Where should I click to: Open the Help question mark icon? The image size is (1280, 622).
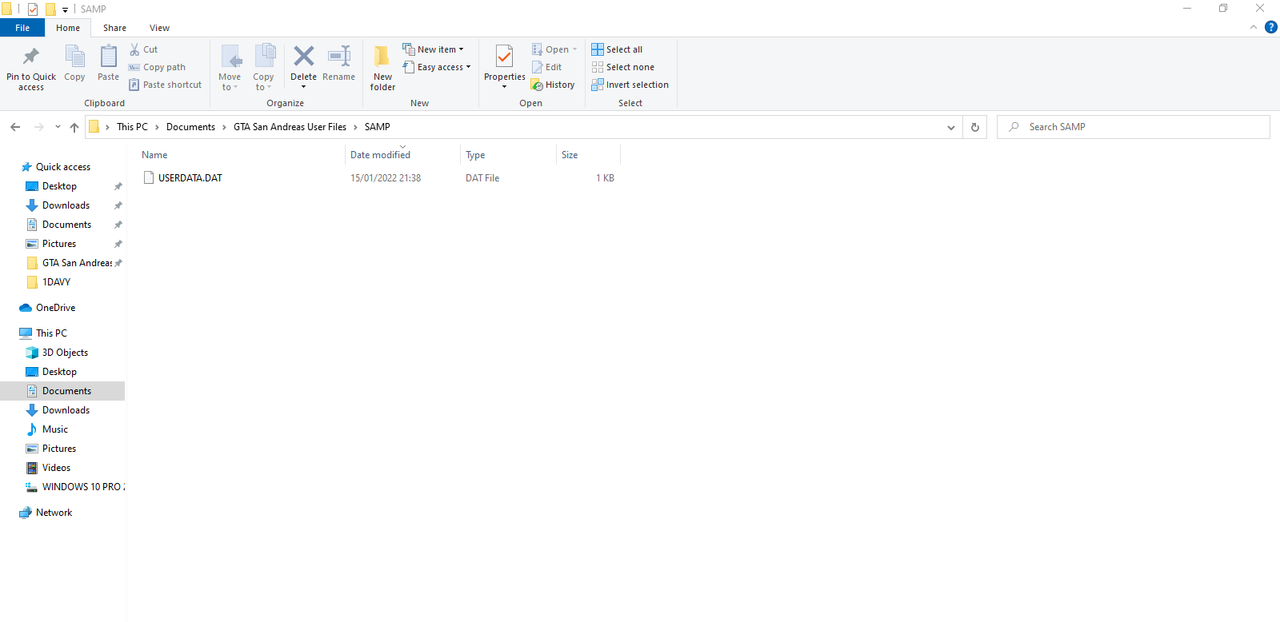click(1270, 28)
